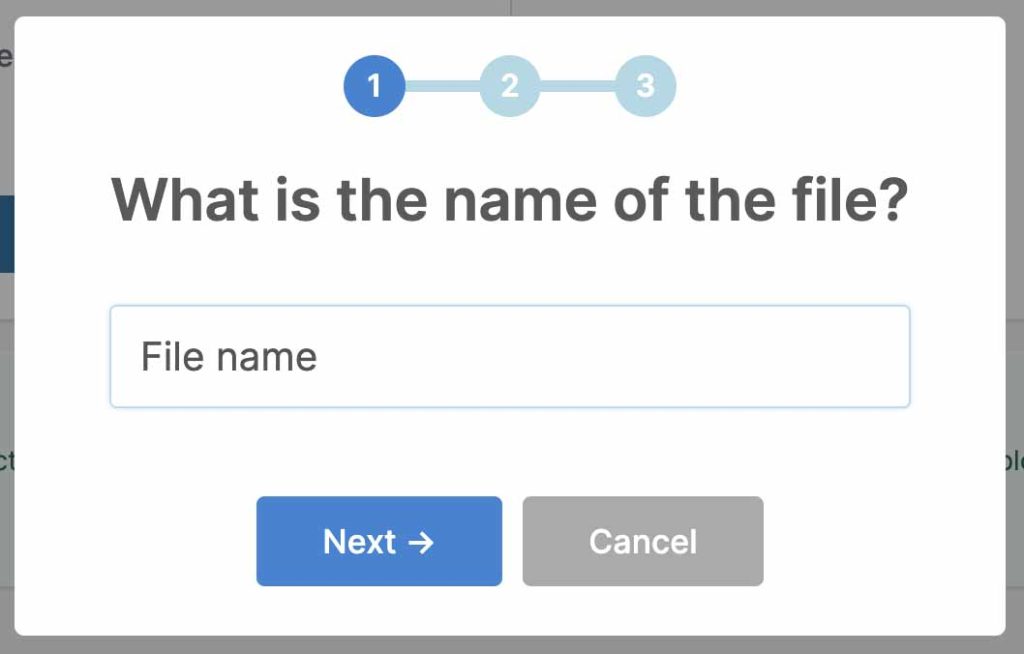Click inside the File name input field
This screenshot has width=1024, height=654.
pyautogui.click(x=510, y=356)
